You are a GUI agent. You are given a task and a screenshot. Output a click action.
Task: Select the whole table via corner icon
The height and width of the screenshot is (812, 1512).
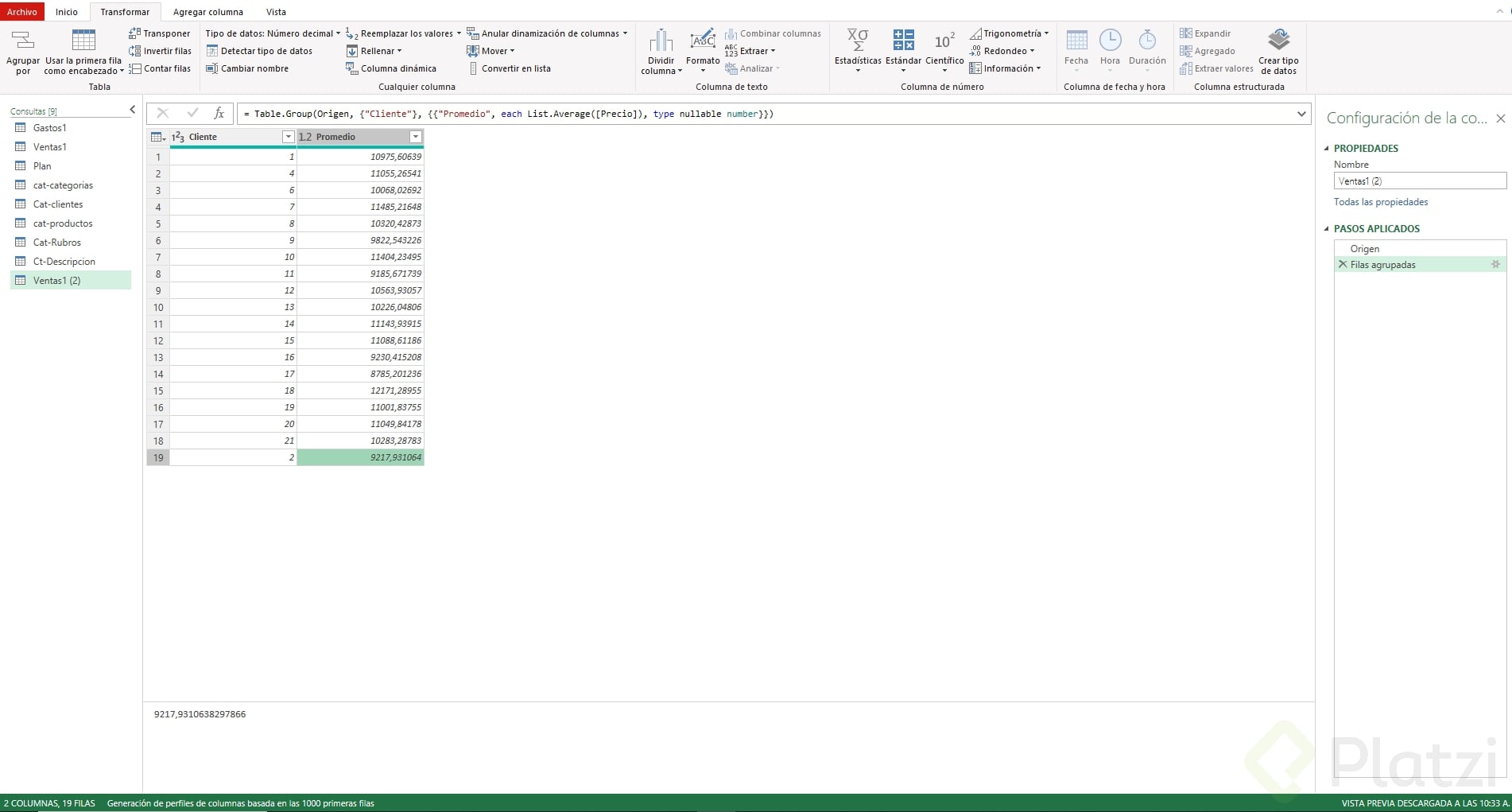(x=158, y=137)
